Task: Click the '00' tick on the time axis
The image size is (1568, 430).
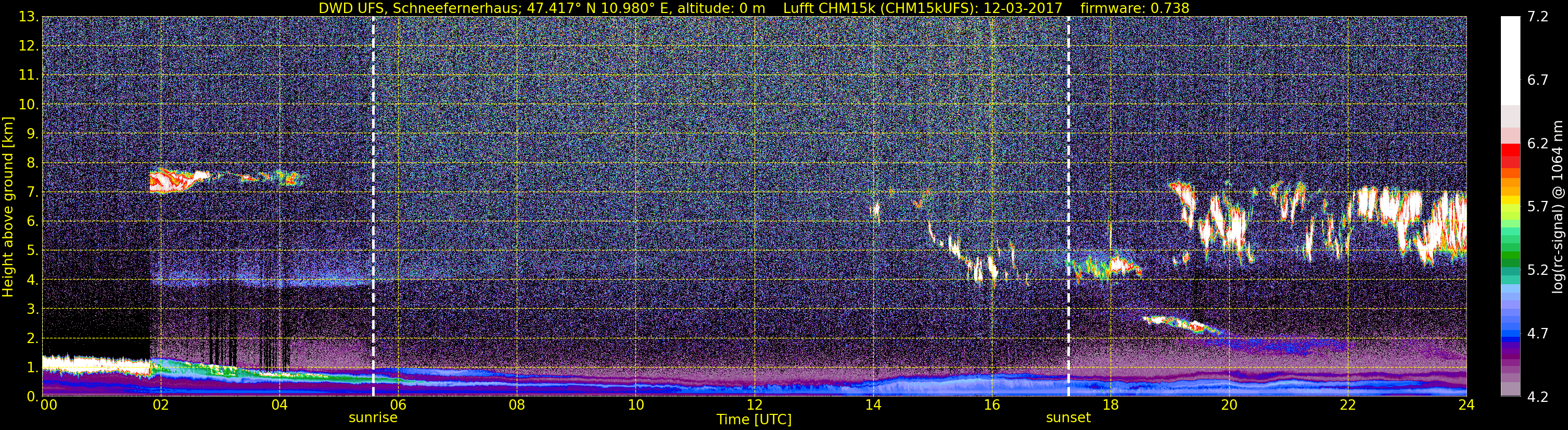Action: [49, 405]
